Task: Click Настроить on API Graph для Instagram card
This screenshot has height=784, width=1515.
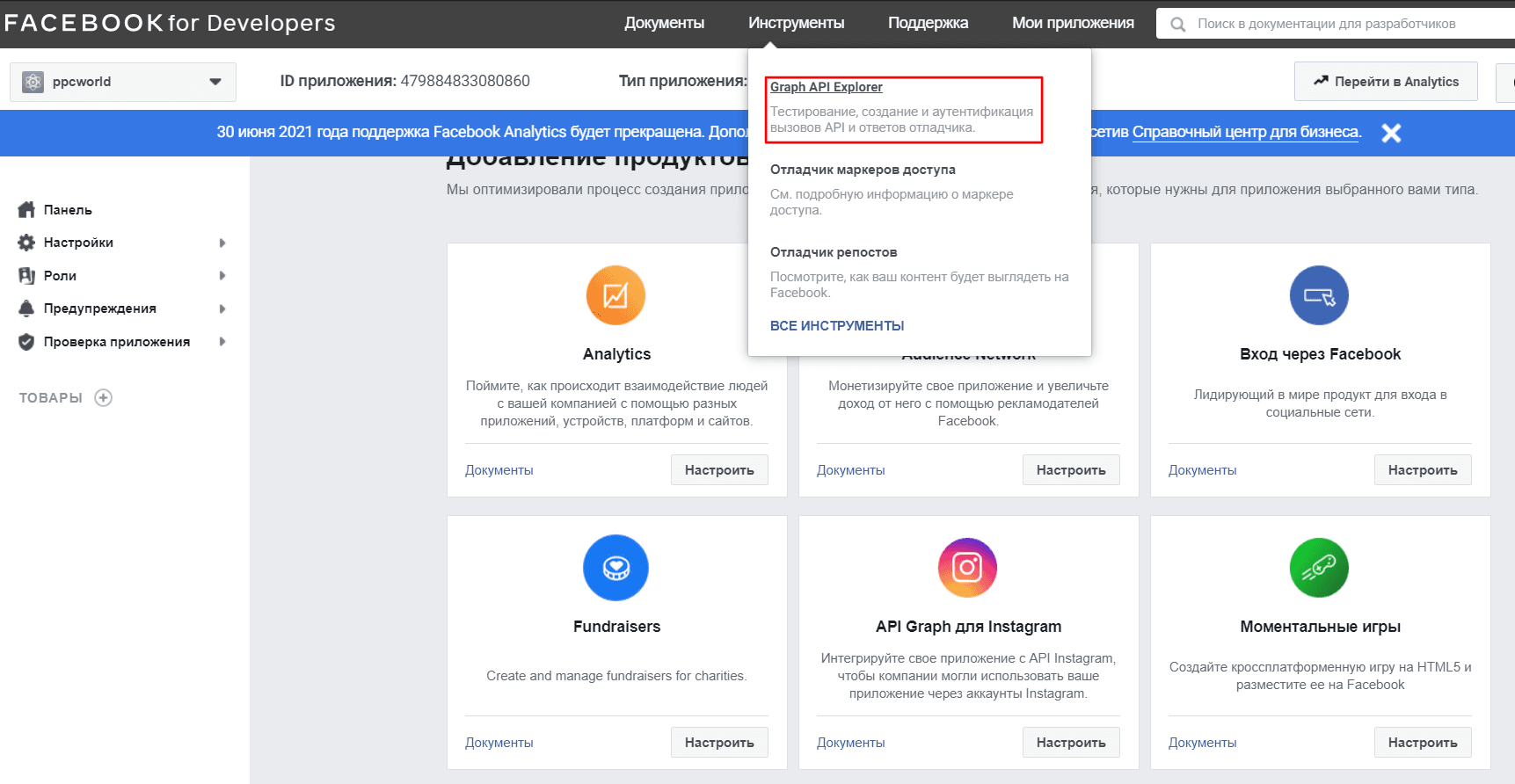Action: click(1071, 743)
